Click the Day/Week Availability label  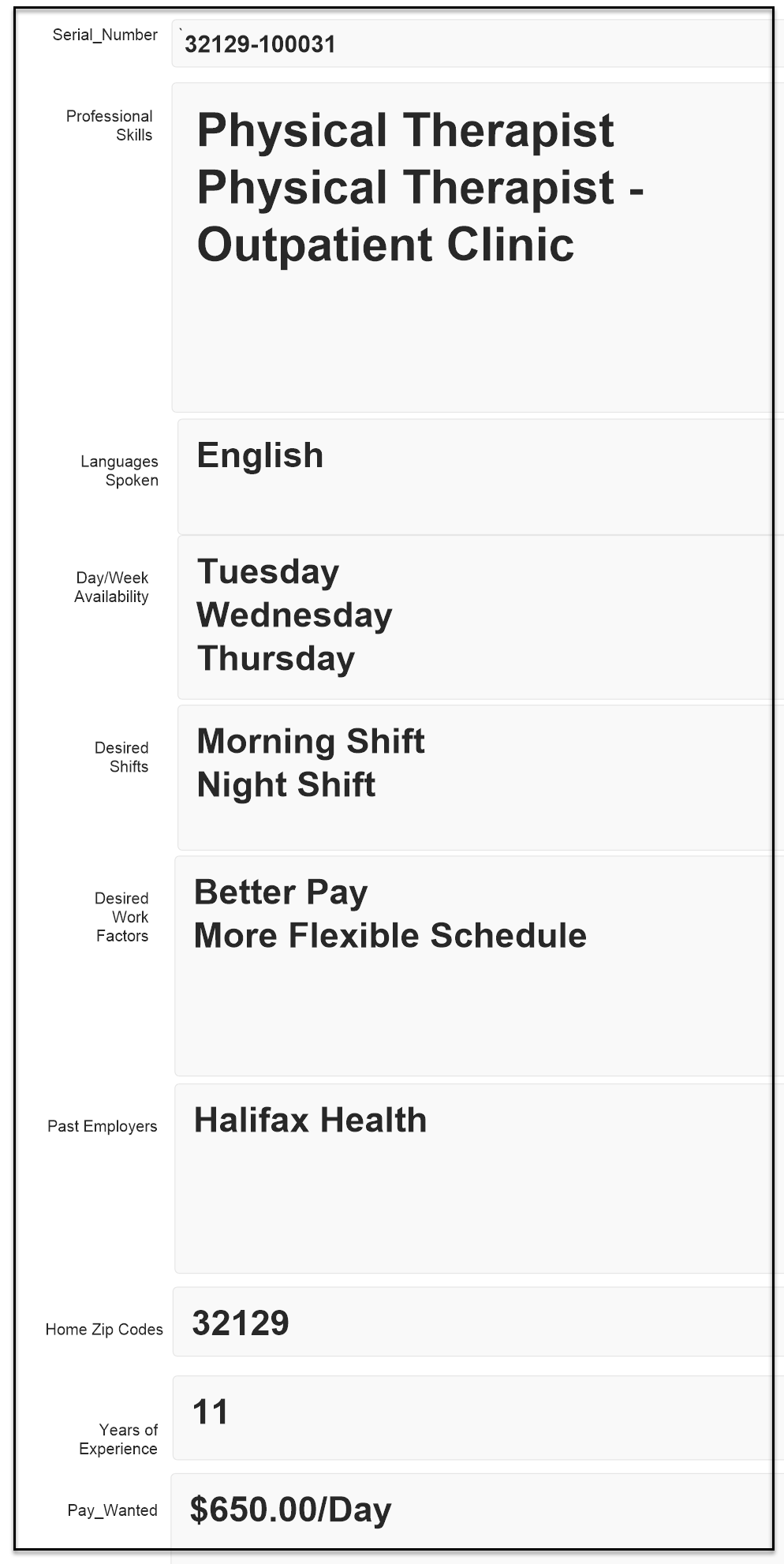[x=112, y=587]
